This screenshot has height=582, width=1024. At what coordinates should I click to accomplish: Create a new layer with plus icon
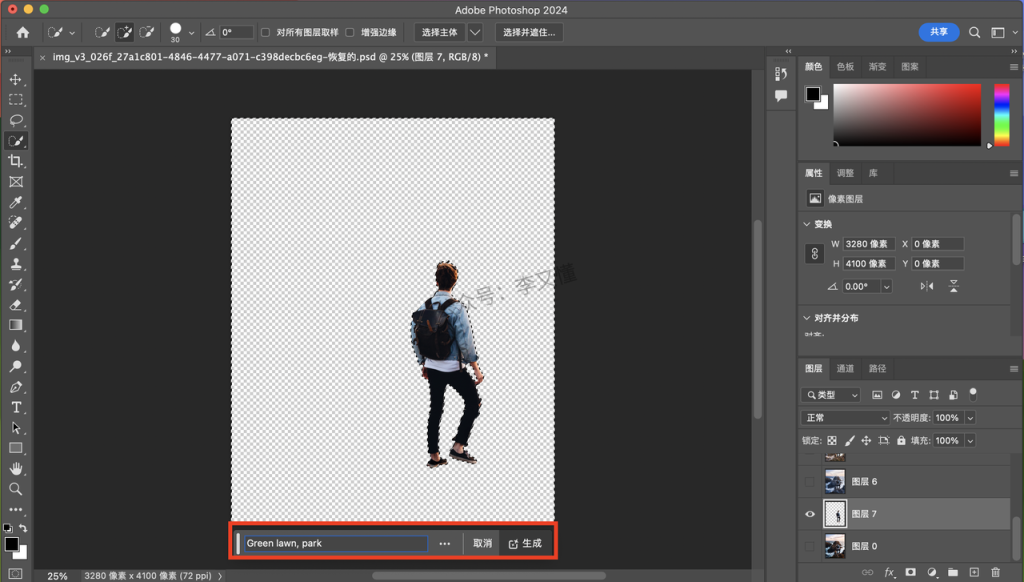click(x=974, y=572)
